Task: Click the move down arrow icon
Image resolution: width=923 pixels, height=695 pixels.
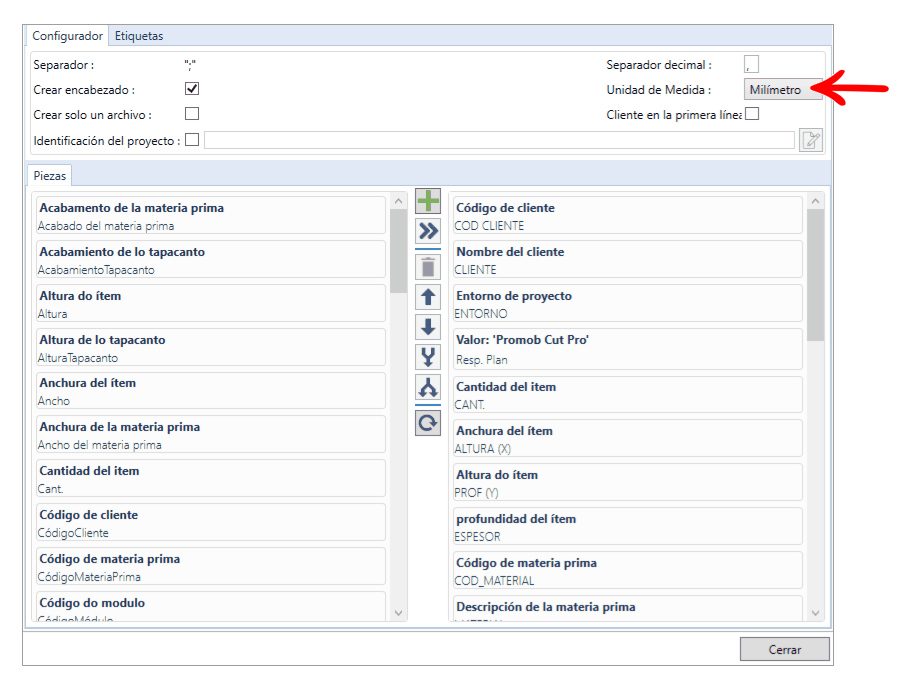Action: (x=428, y=327)
